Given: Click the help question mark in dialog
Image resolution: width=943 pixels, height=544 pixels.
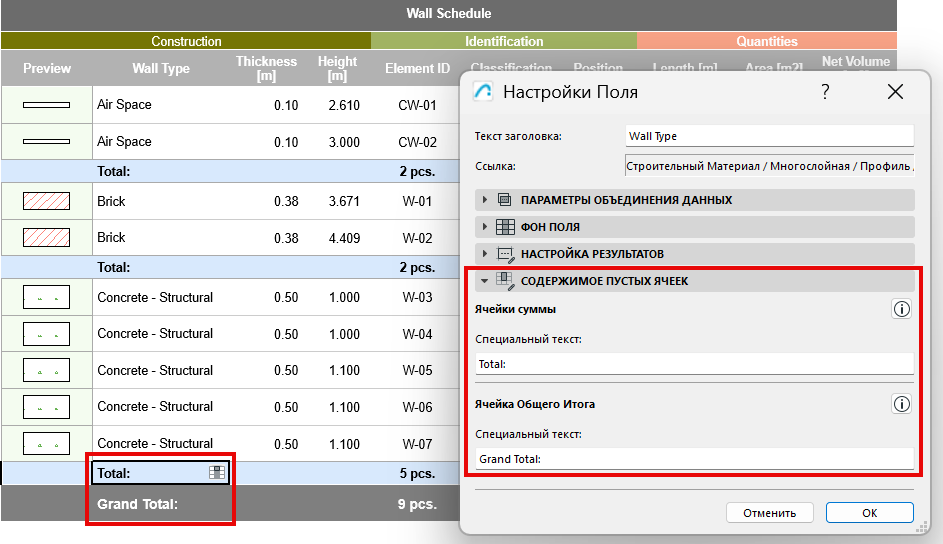Looking at the screenshot, I should click(x=825, y=92).
